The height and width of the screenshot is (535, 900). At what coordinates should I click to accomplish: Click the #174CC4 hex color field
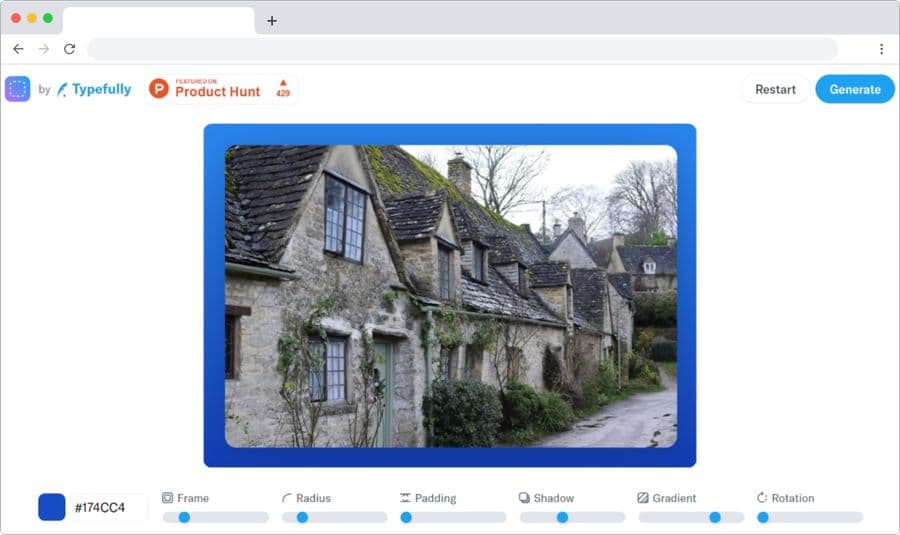[107, 507]
